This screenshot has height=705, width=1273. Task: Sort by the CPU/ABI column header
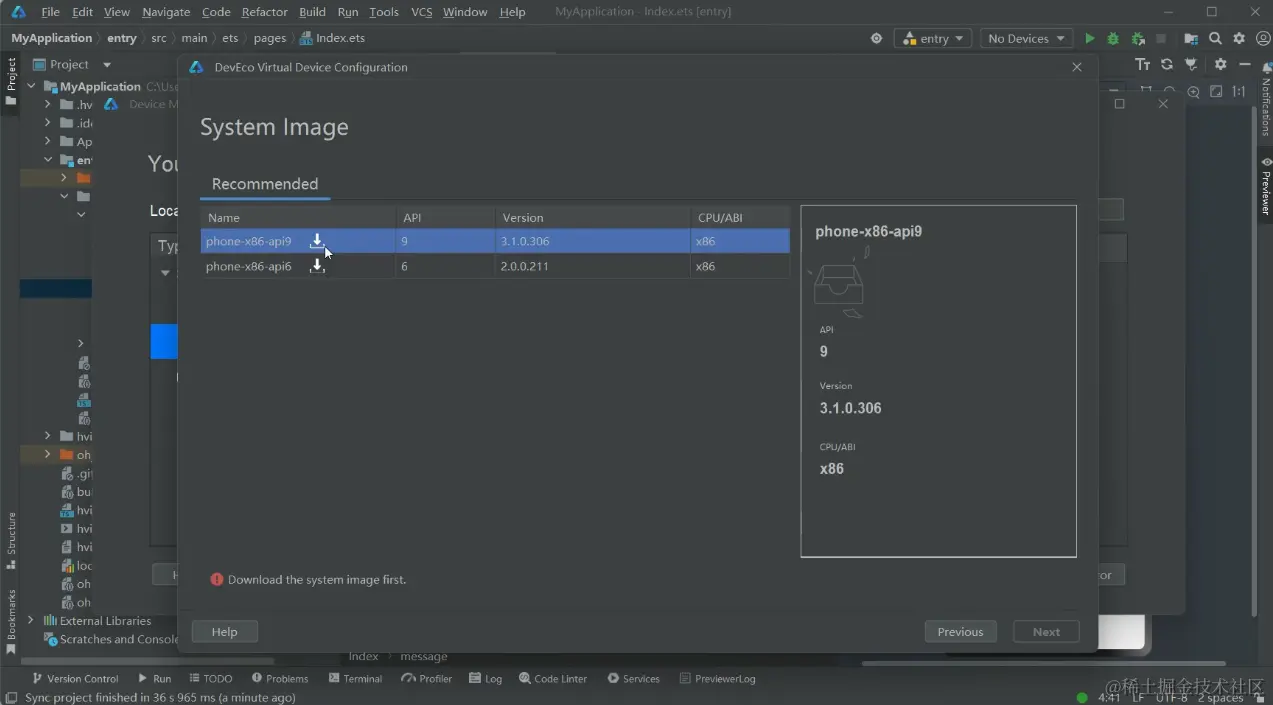(740, 217)
